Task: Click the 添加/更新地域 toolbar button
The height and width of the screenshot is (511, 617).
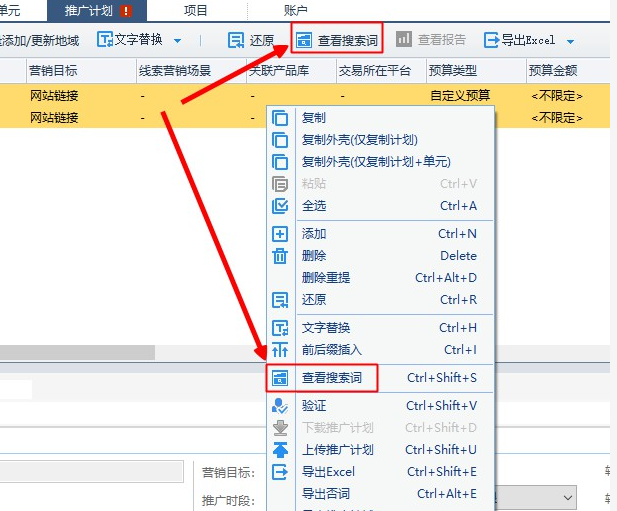Action: click(x=39, y=41)
